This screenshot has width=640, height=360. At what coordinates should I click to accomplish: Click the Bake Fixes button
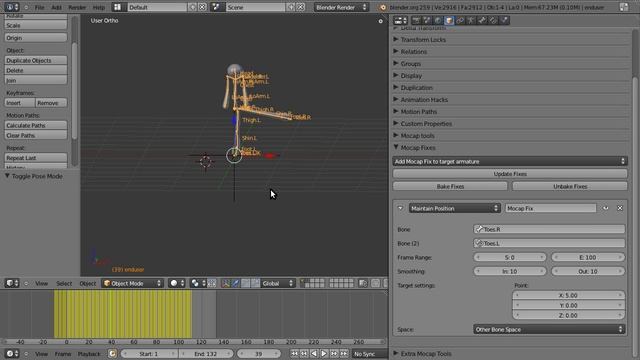450,186
